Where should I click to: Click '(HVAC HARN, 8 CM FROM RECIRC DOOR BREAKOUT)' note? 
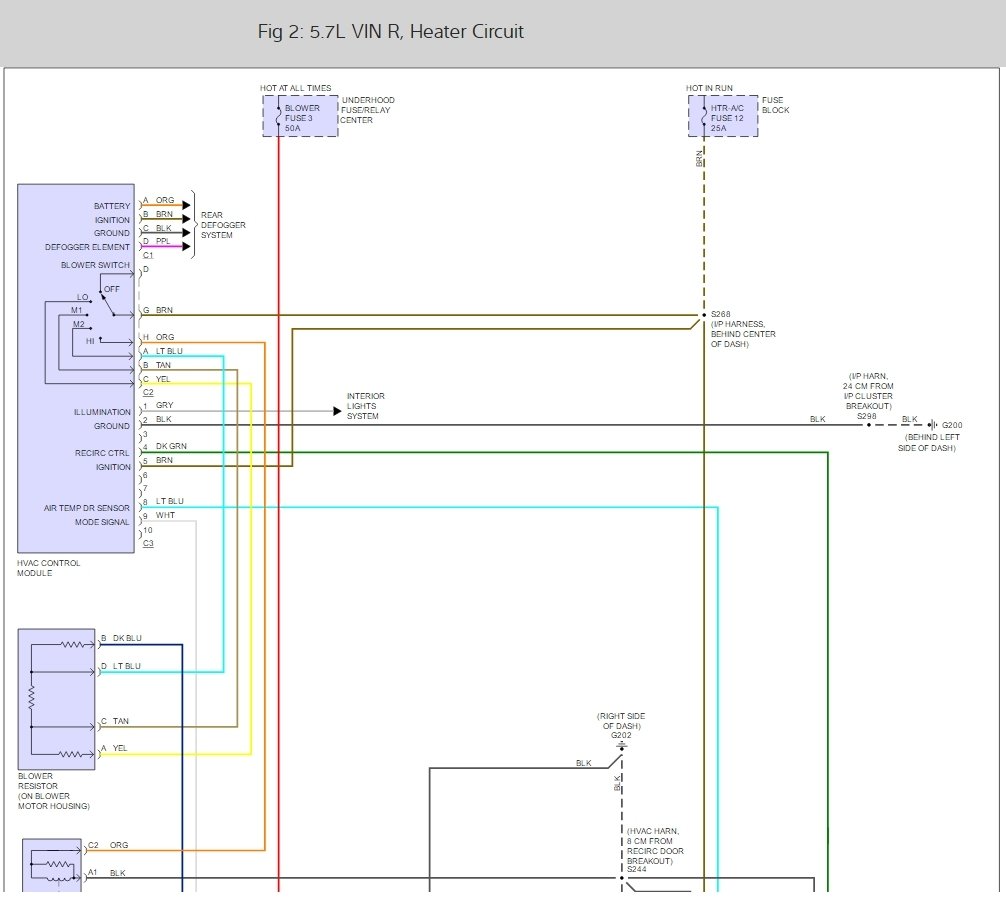coord(654,846)
